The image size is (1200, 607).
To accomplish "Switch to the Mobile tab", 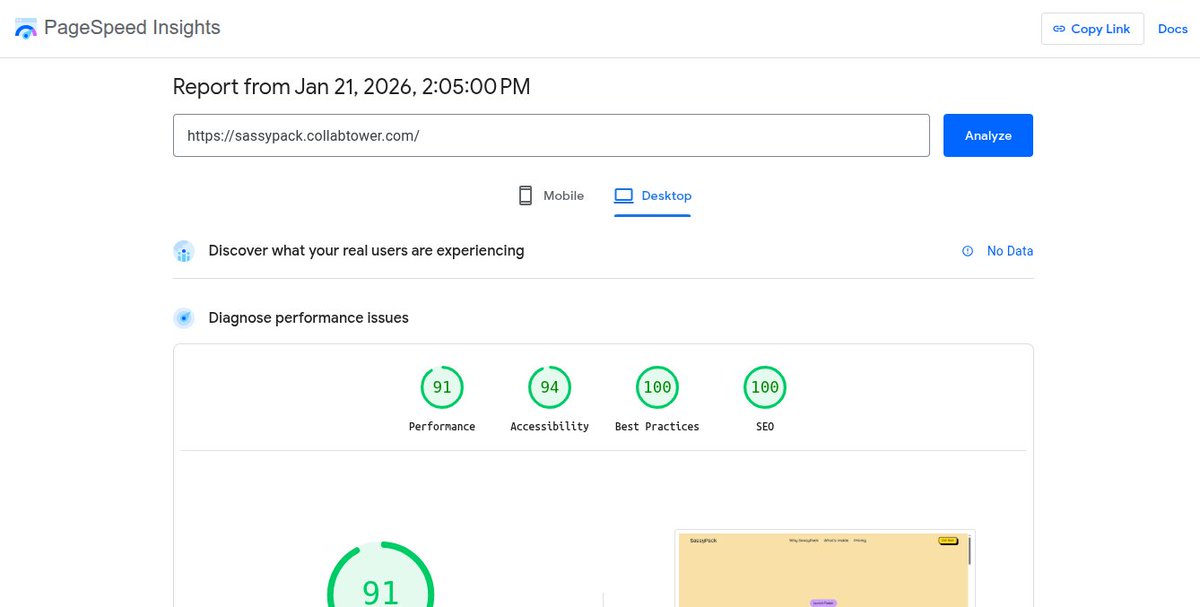I will click(550, 196).
